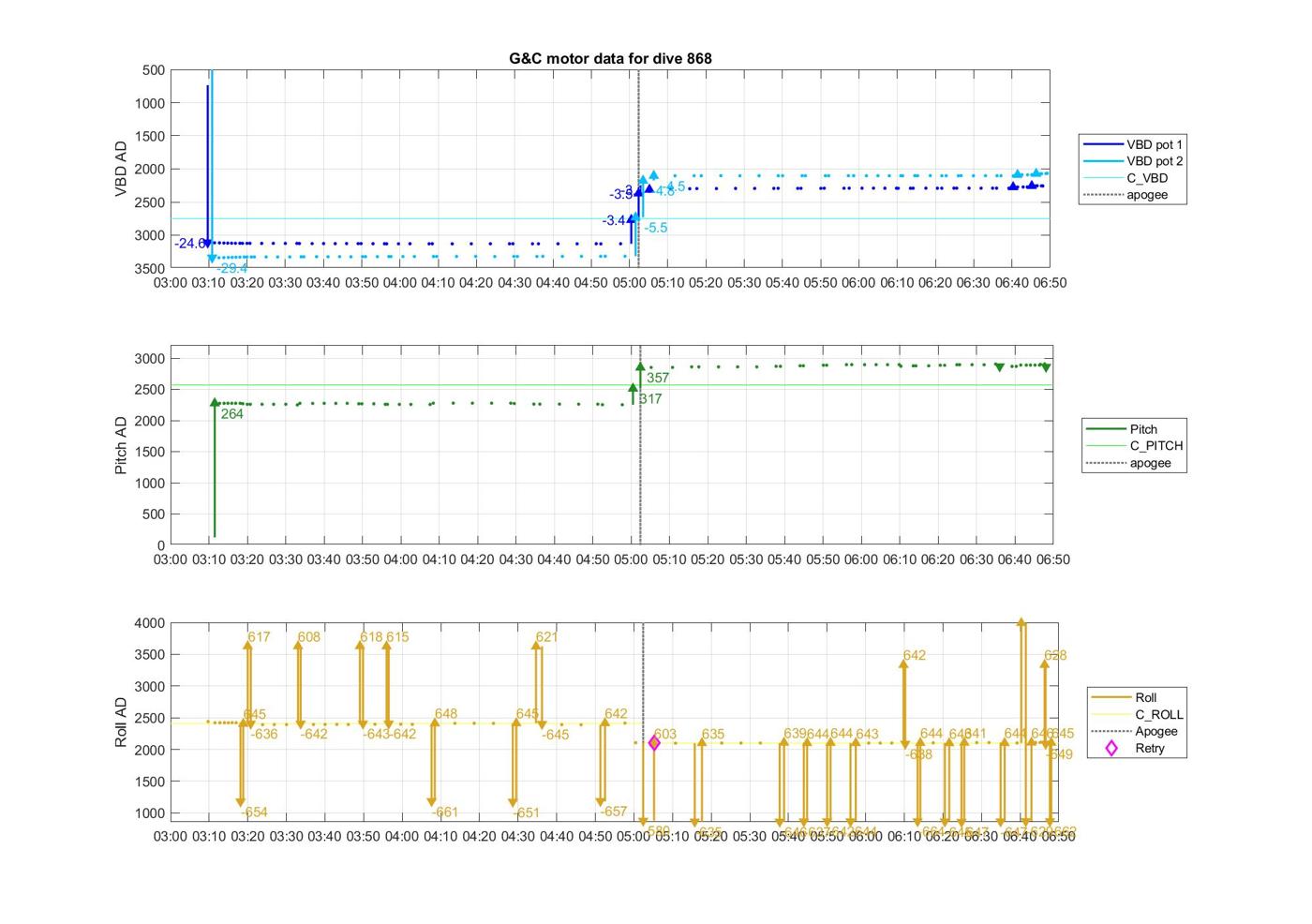
Task: Select the 'VBD AD' y-axis label
Action: pyautogui.click(x=121, y=169)
